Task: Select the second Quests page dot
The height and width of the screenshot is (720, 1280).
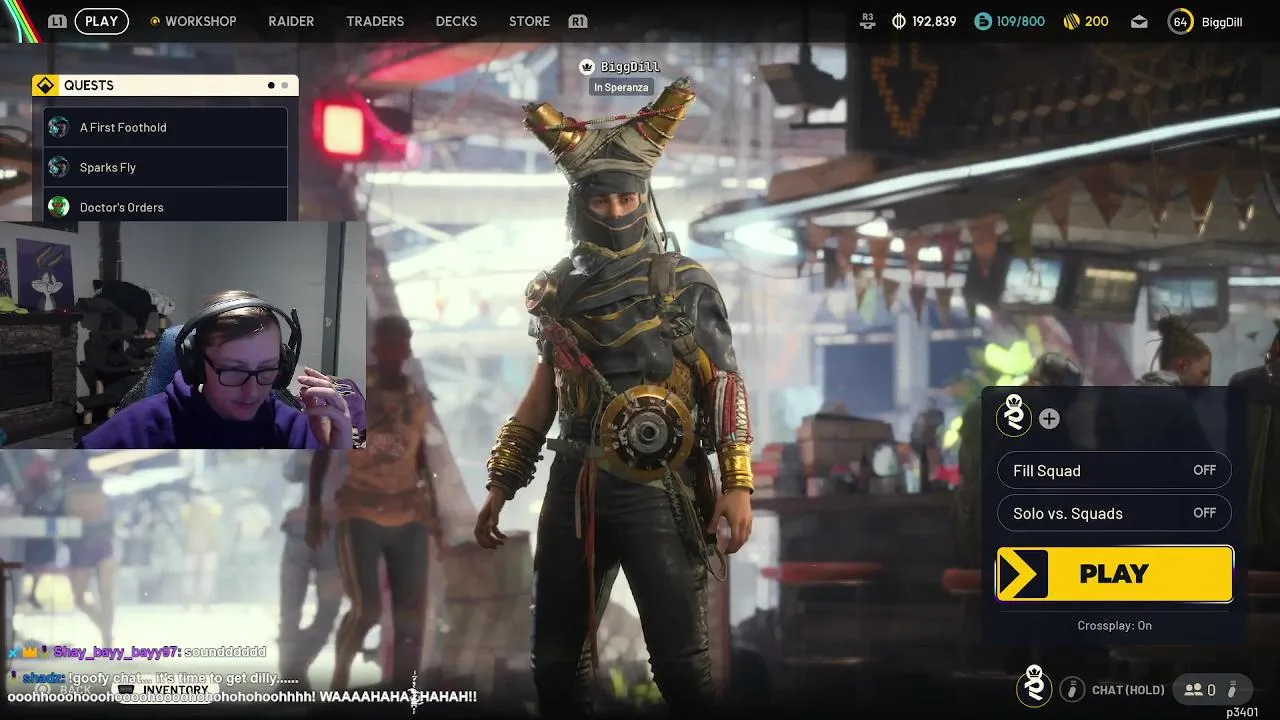Action: point(284,85)
